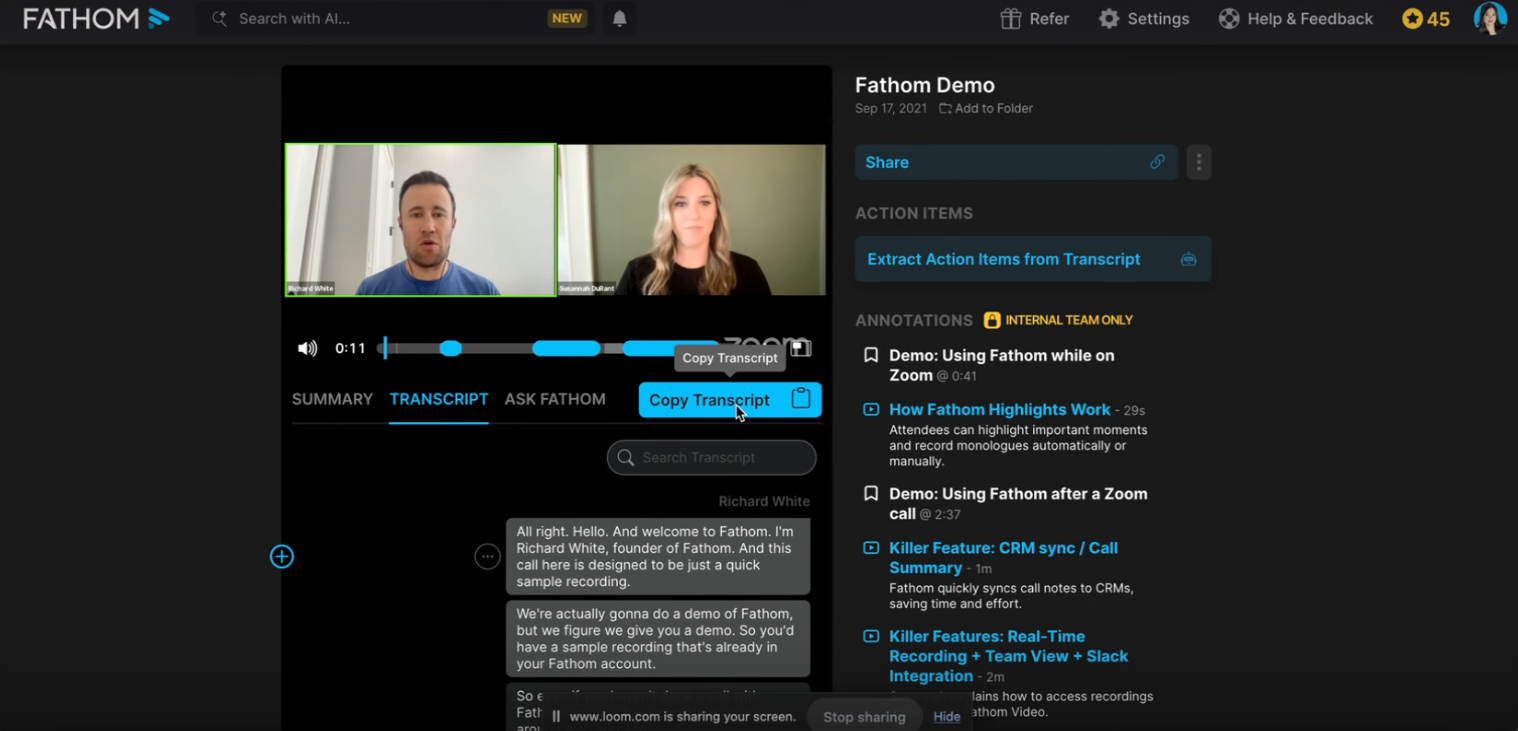Click the 0:11 playback time

tap(350, 348)
